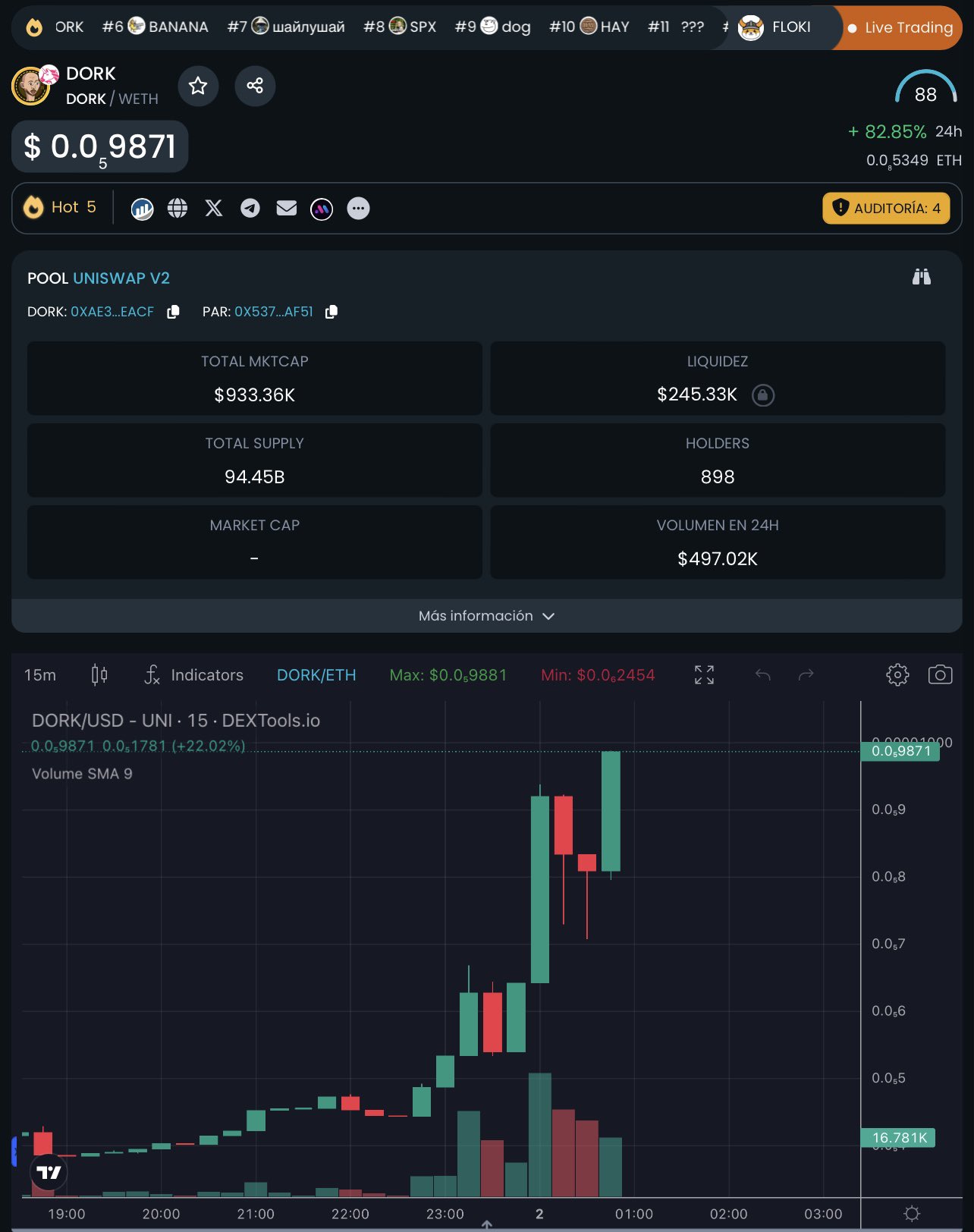Open the time axis settings gear
Image resolution: width=974 pixels, height=1232 pixels.
(x=913, y=1214)
